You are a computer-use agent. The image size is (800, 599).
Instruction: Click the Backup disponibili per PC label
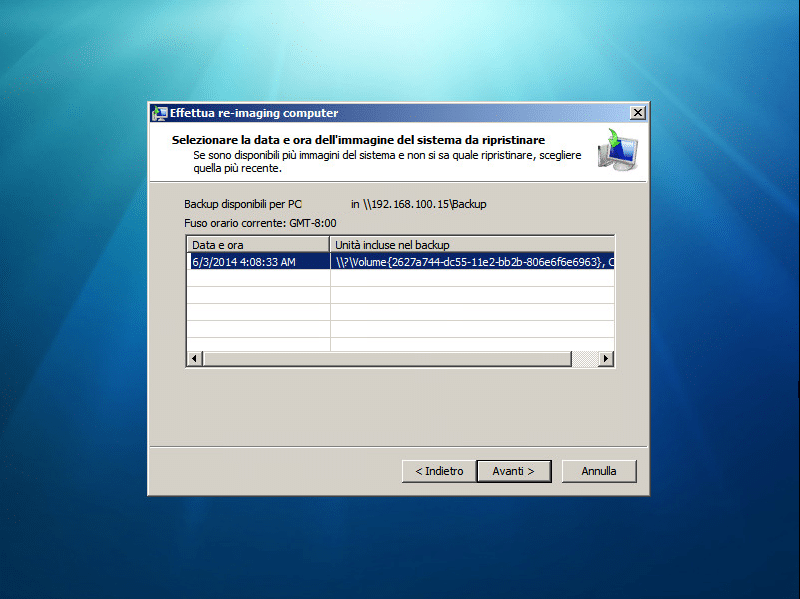(243, 204)
